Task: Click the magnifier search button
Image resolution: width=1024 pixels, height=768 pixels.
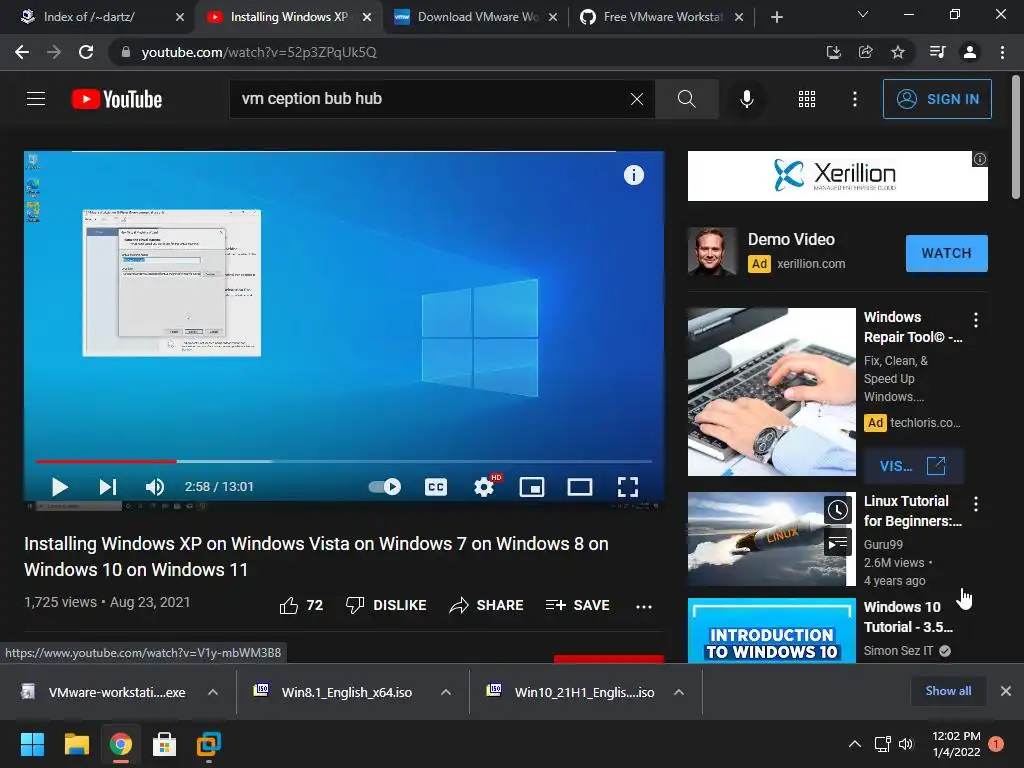Action: click(x=686, y=99)
